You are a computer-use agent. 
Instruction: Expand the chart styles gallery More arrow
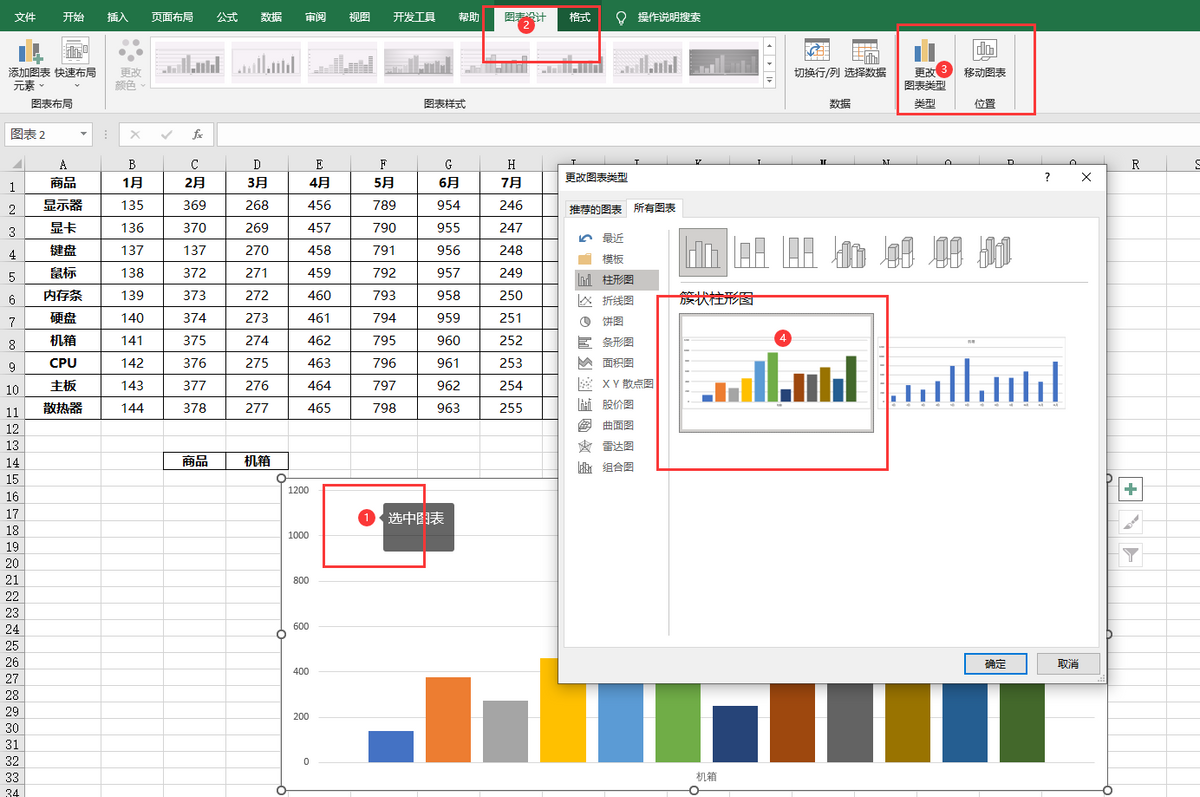coord(769,80)
